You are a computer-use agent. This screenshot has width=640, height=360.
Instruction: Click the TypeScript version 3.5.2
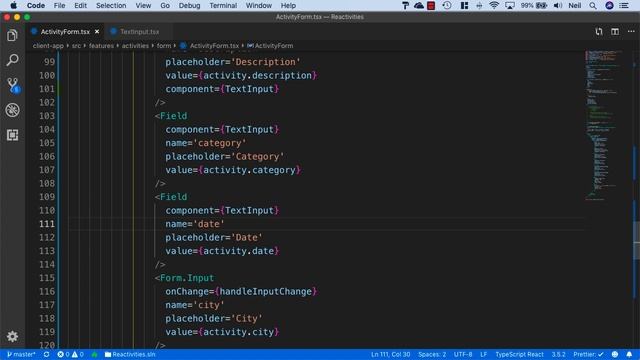(x=558, y=354)
